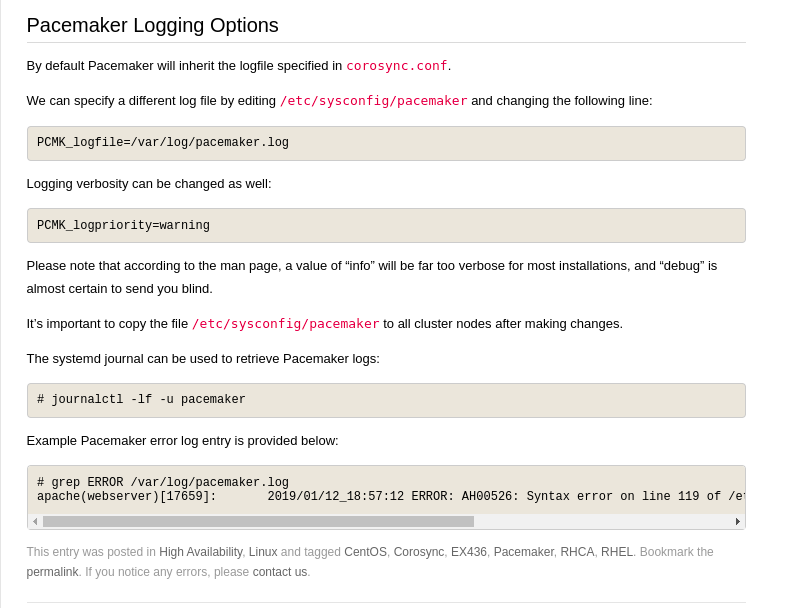This screenshot has width=802, height=608.
Task: Click the Pacemaker Logging Options heading
Action: point(153,25)
